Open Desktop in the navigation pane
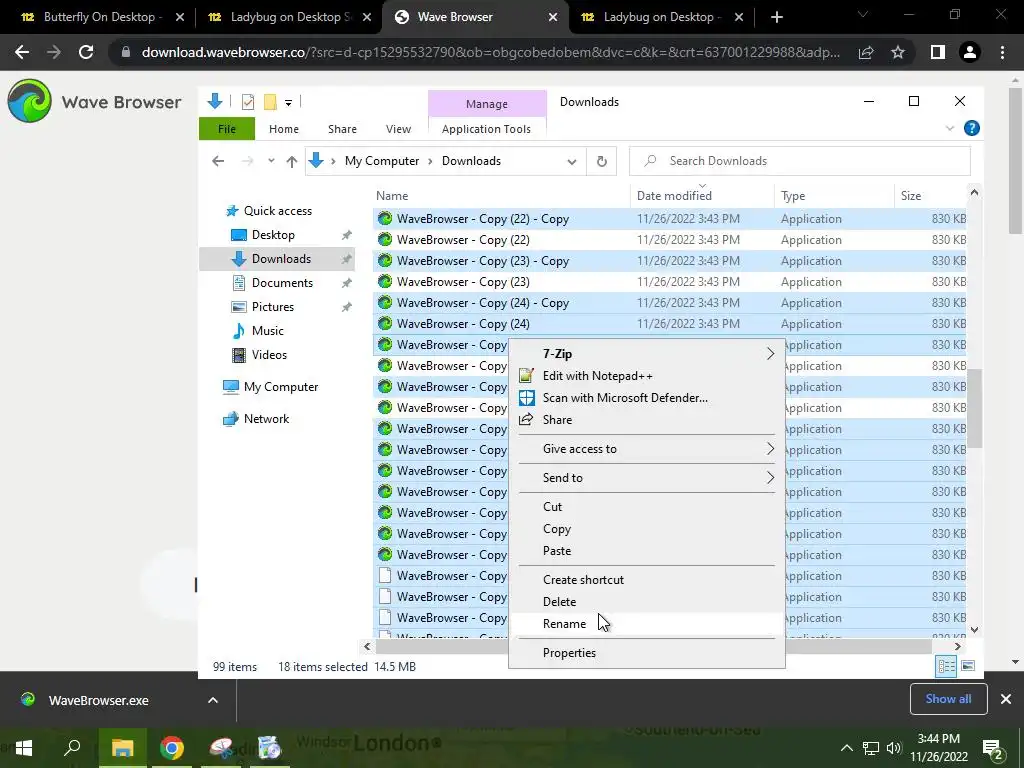This screenshot has width=1024, height=768. point(273,235)
